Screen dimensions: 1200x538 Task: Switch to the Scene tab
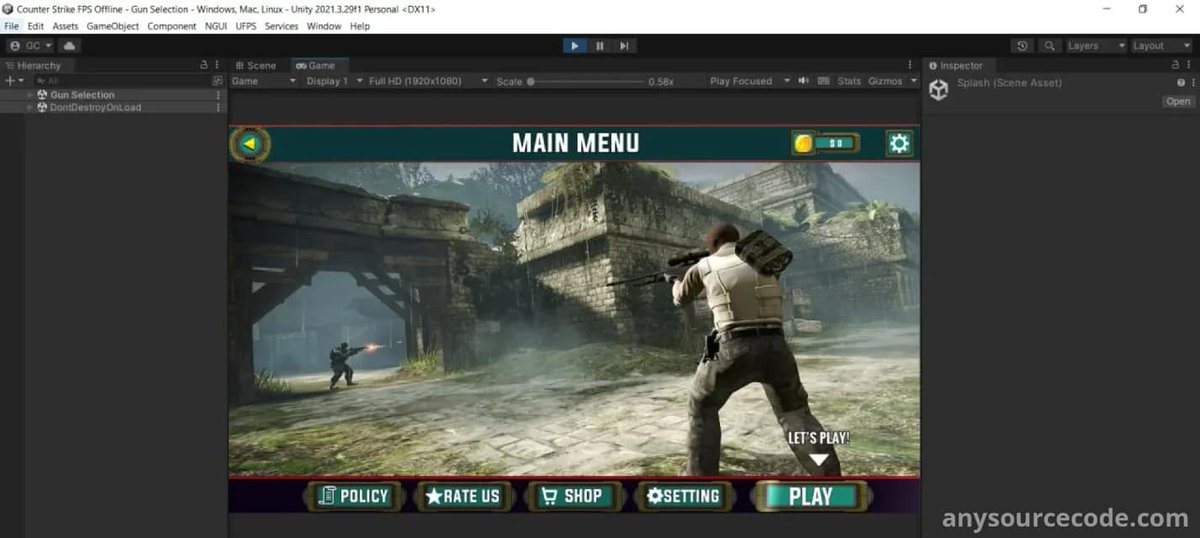255,65
